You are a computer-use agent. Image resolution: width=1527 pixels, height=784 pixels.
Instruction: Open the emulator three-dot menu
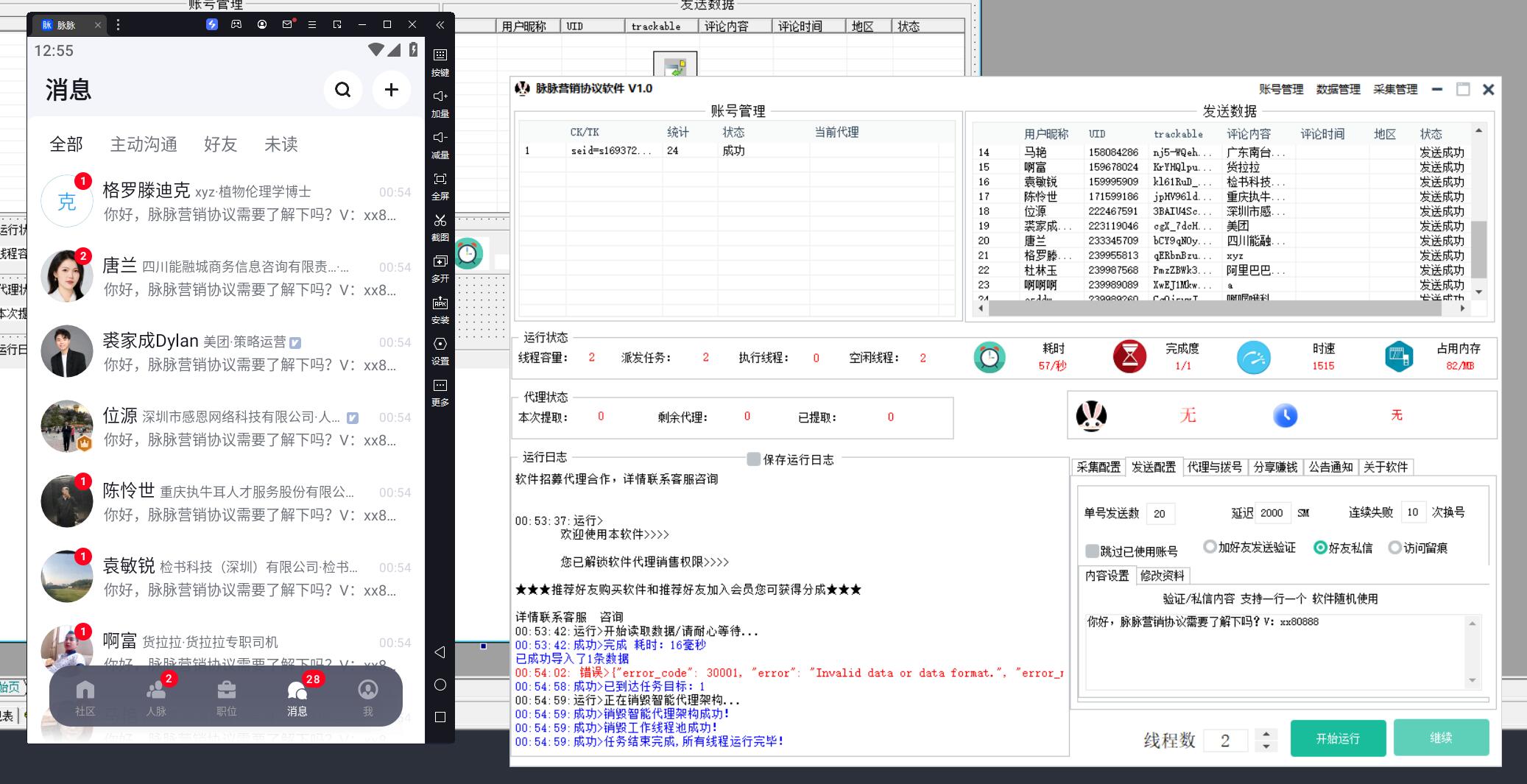[118, 25]
